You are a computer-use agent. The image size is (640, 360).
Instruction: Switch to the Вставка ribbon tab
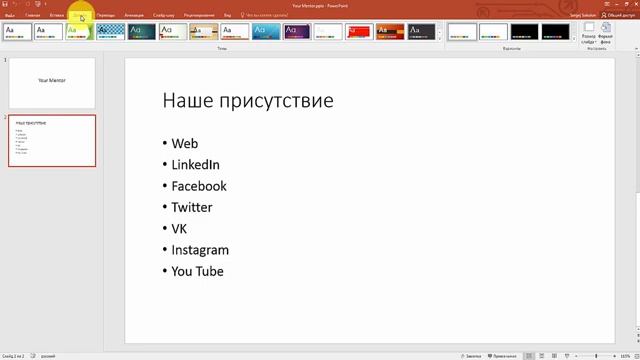(x=57, y=15)
